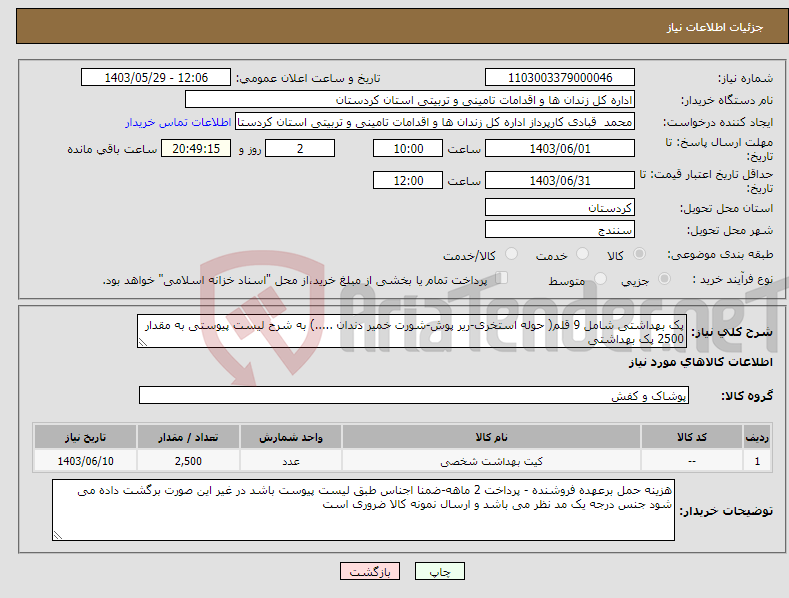789x598 pixels.
Task: Click the delivery city field سنندج
Action: point(560,230)
